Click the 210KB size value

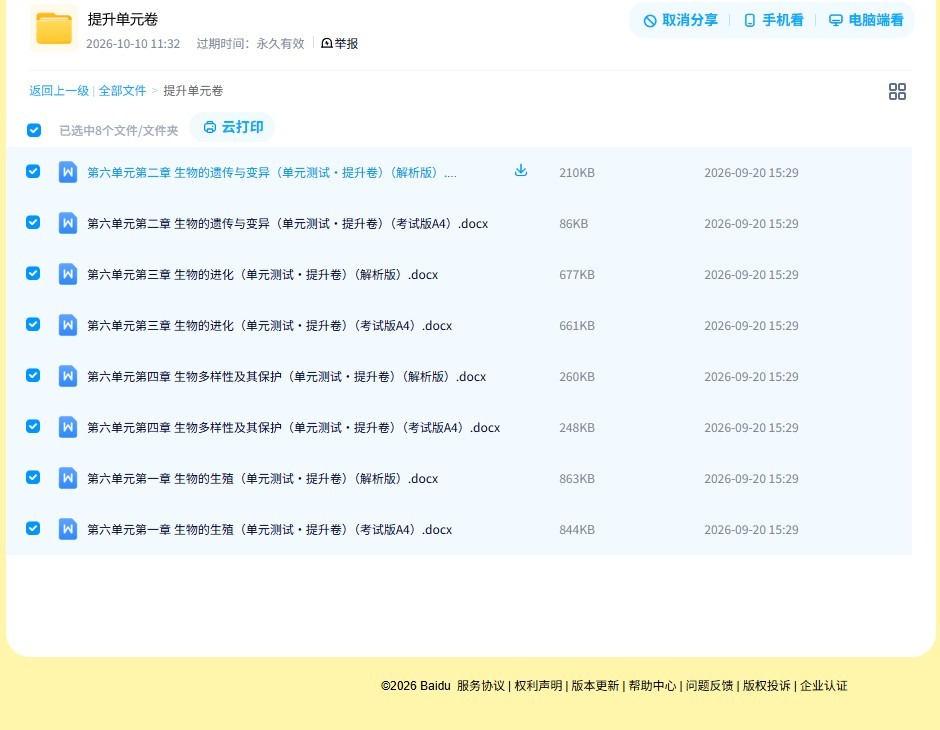577,173
